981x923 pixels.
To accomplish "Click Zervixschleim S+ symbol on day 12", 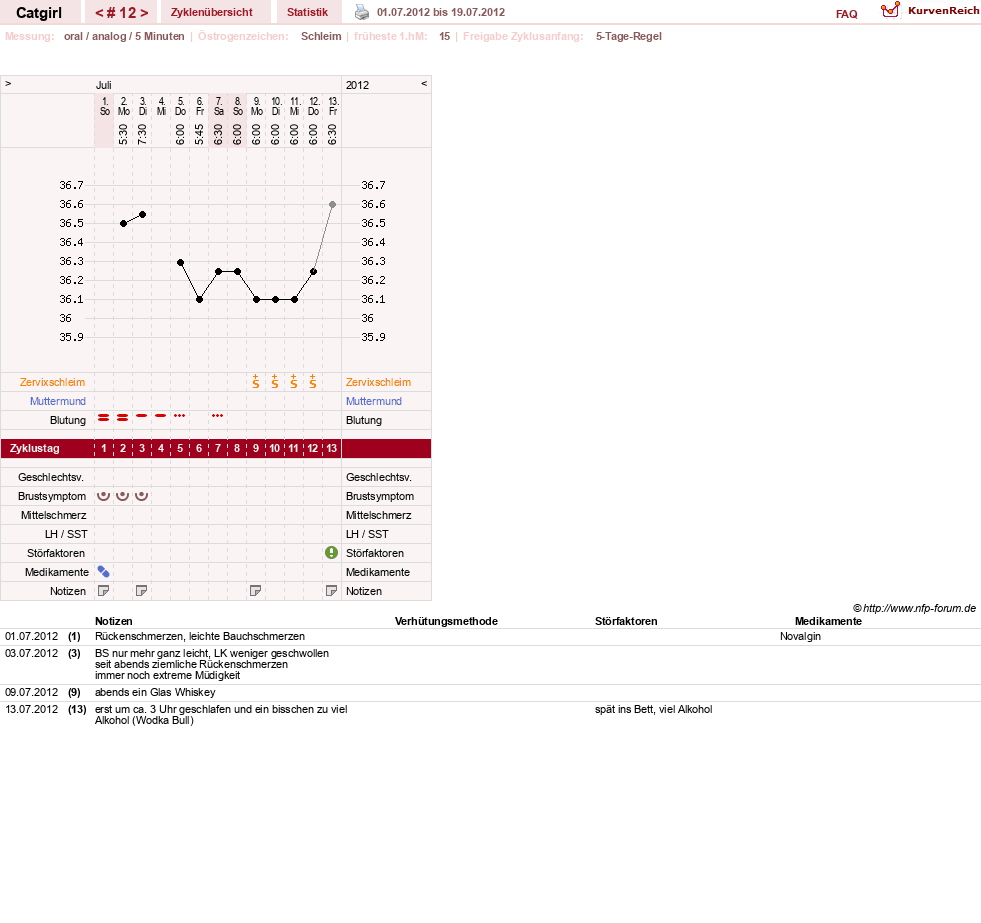I will point(312,382).
